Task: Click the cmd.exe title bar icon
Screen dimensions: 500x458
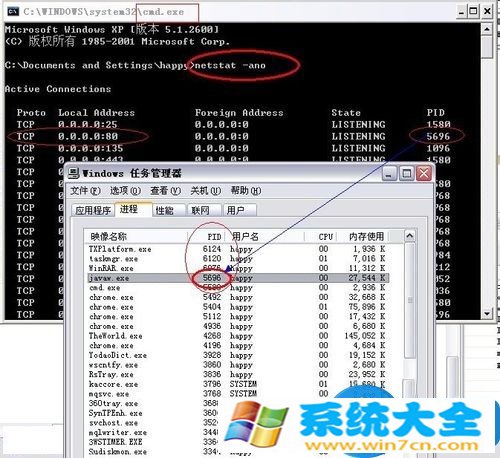Action: (13, 12)
